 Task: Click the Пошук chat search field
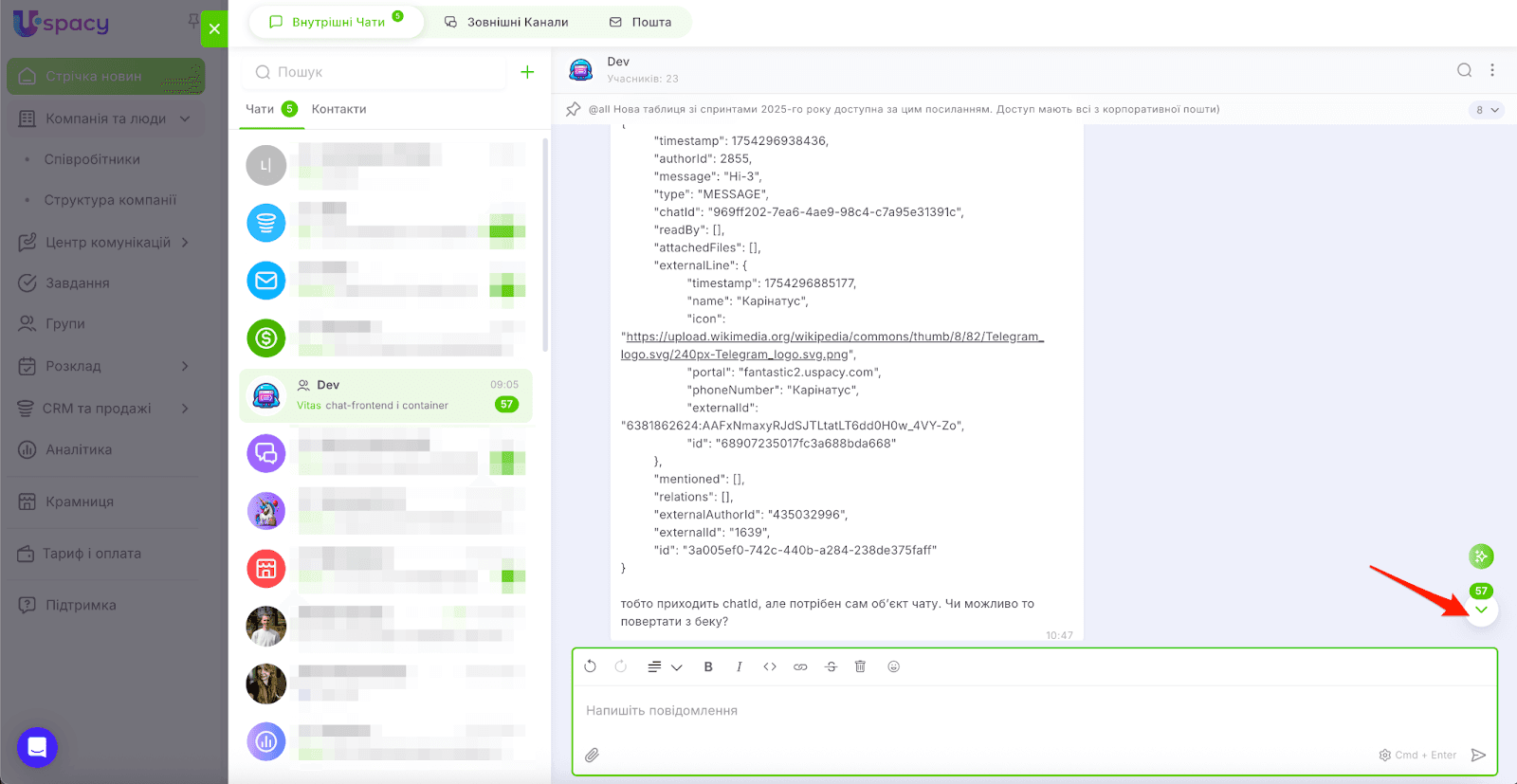pyautogui.click(x=376, y=72)
